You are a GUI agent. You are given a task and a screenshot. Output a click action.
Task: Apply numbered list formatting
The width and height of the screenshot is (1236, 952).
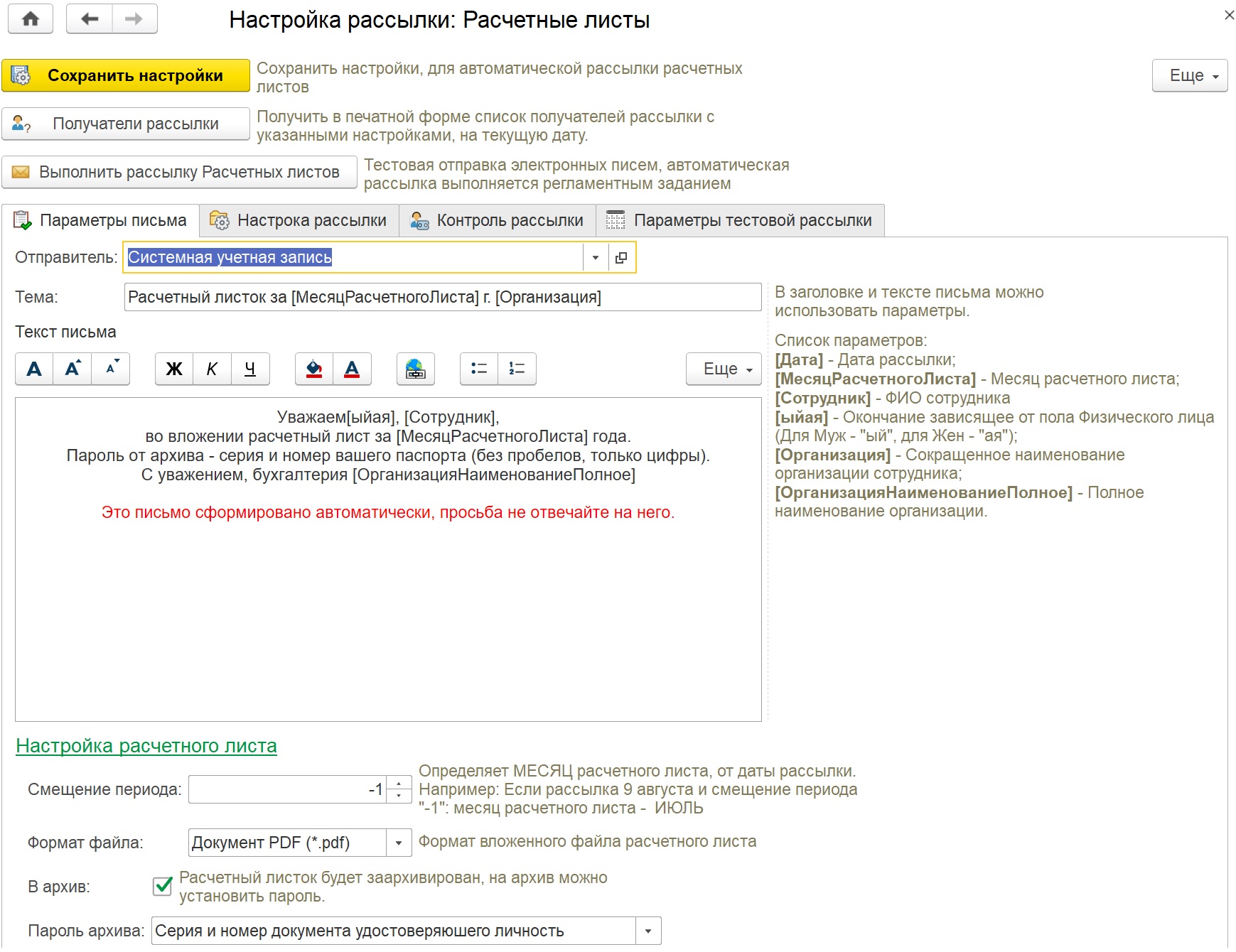click(x=517, y=369)
